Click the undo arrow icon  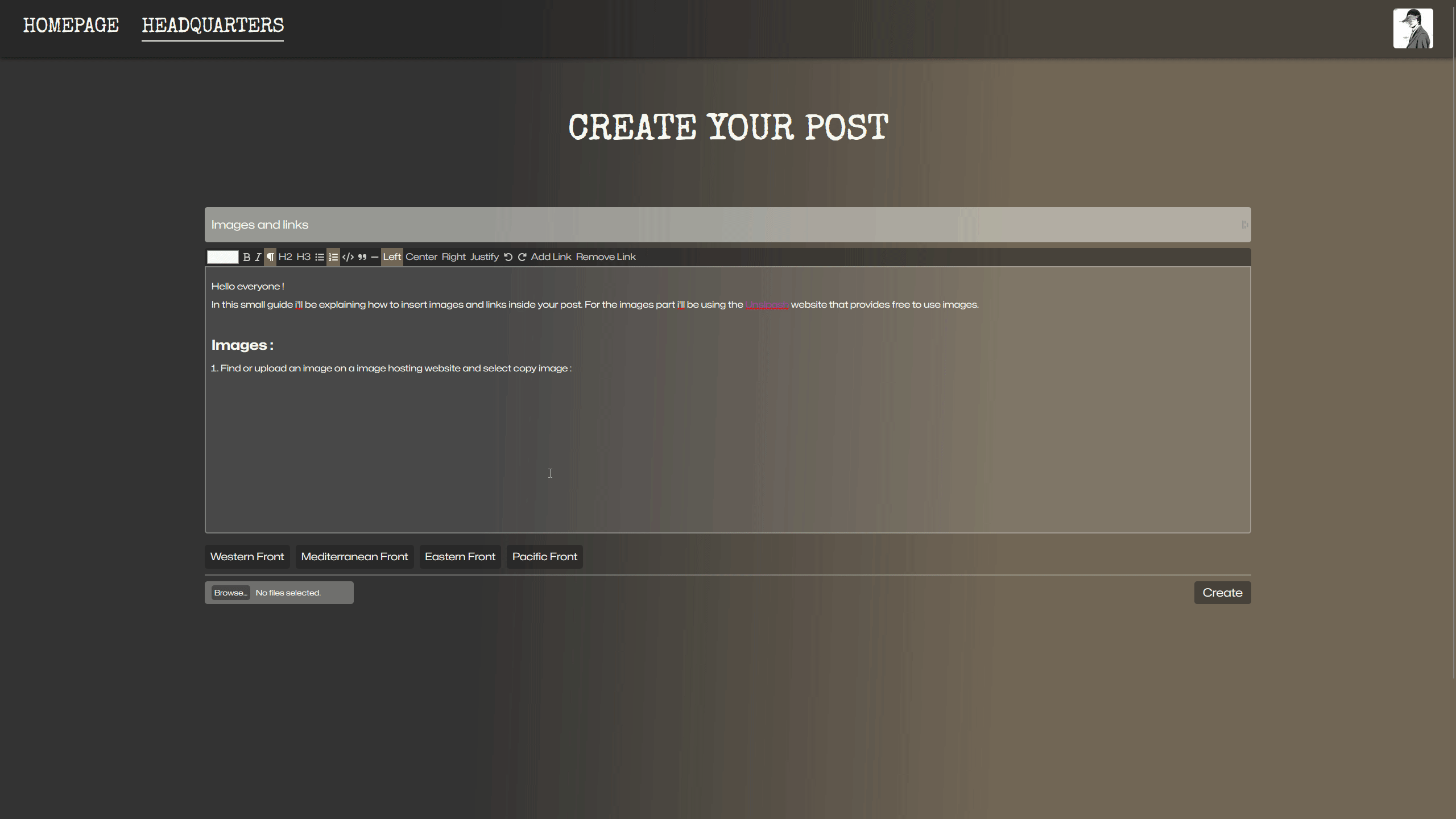508,257
